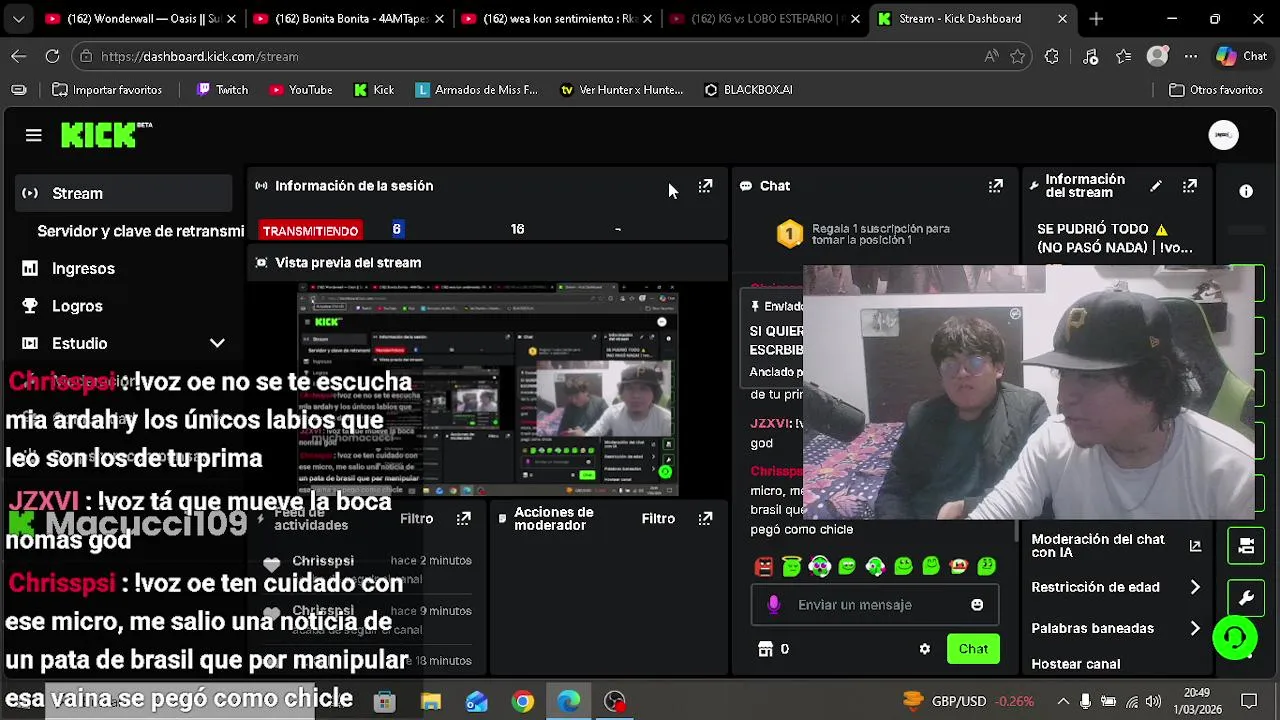Image resolution: width=1280 pixels, height=720 pixels.
Task: Pop out the Información del stream panel
Action: (x=1190, y=186)
